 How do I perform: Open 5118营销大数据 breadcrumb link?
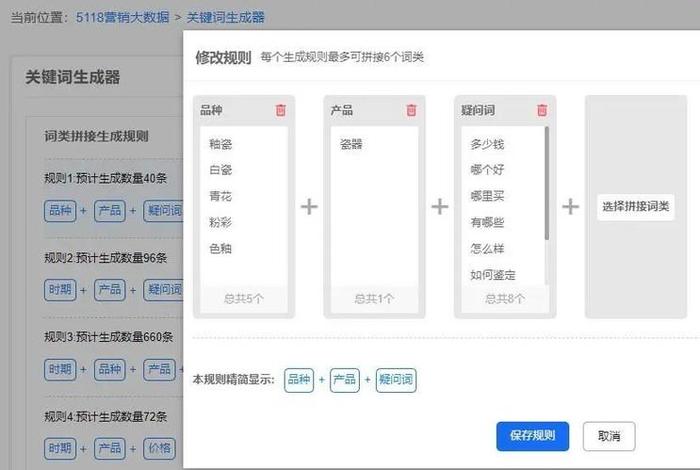pyautogui.click(x=123, y=17)
